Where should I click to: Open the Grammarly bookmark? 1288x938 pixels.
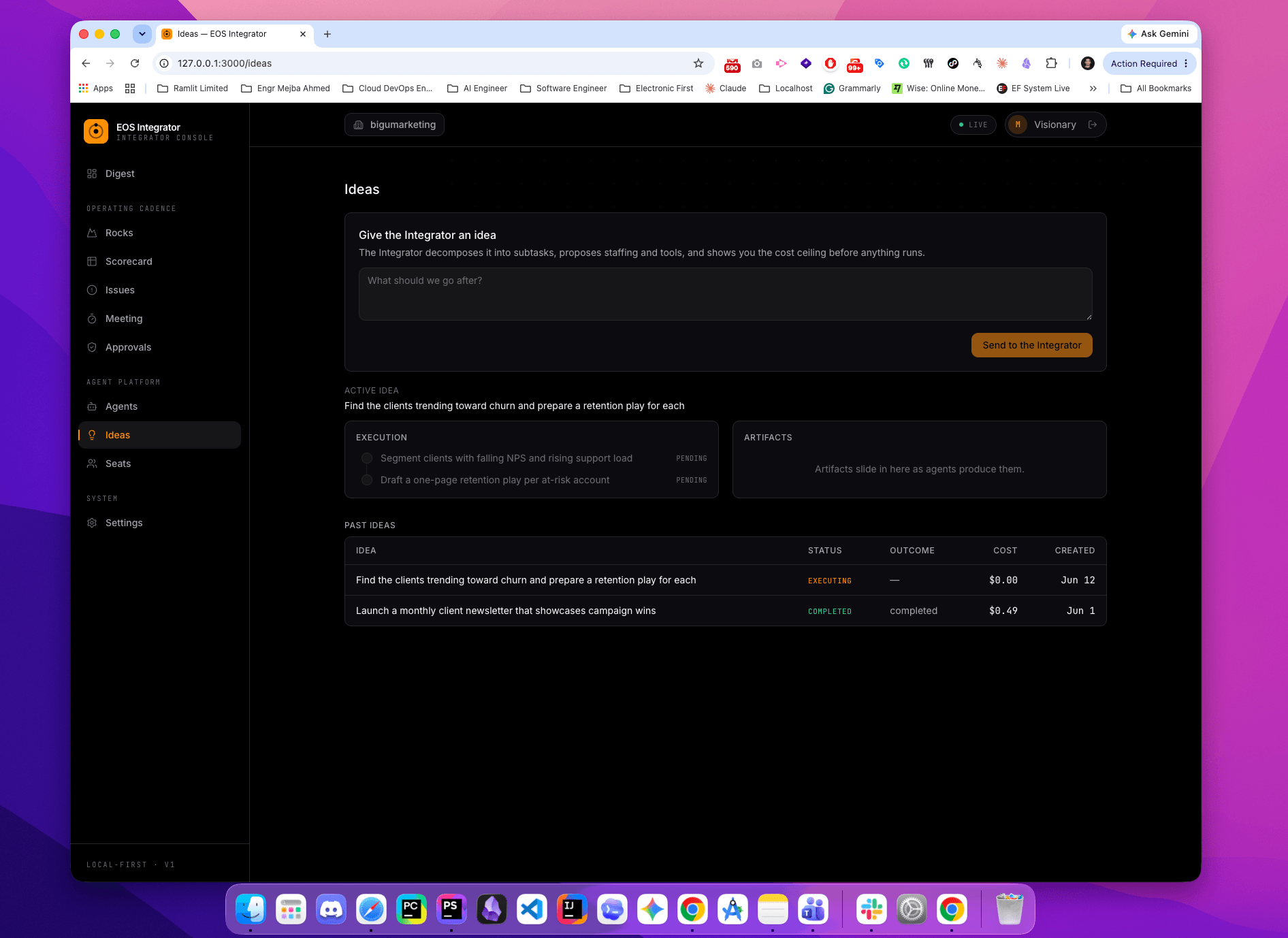click(x=852, y=88)
